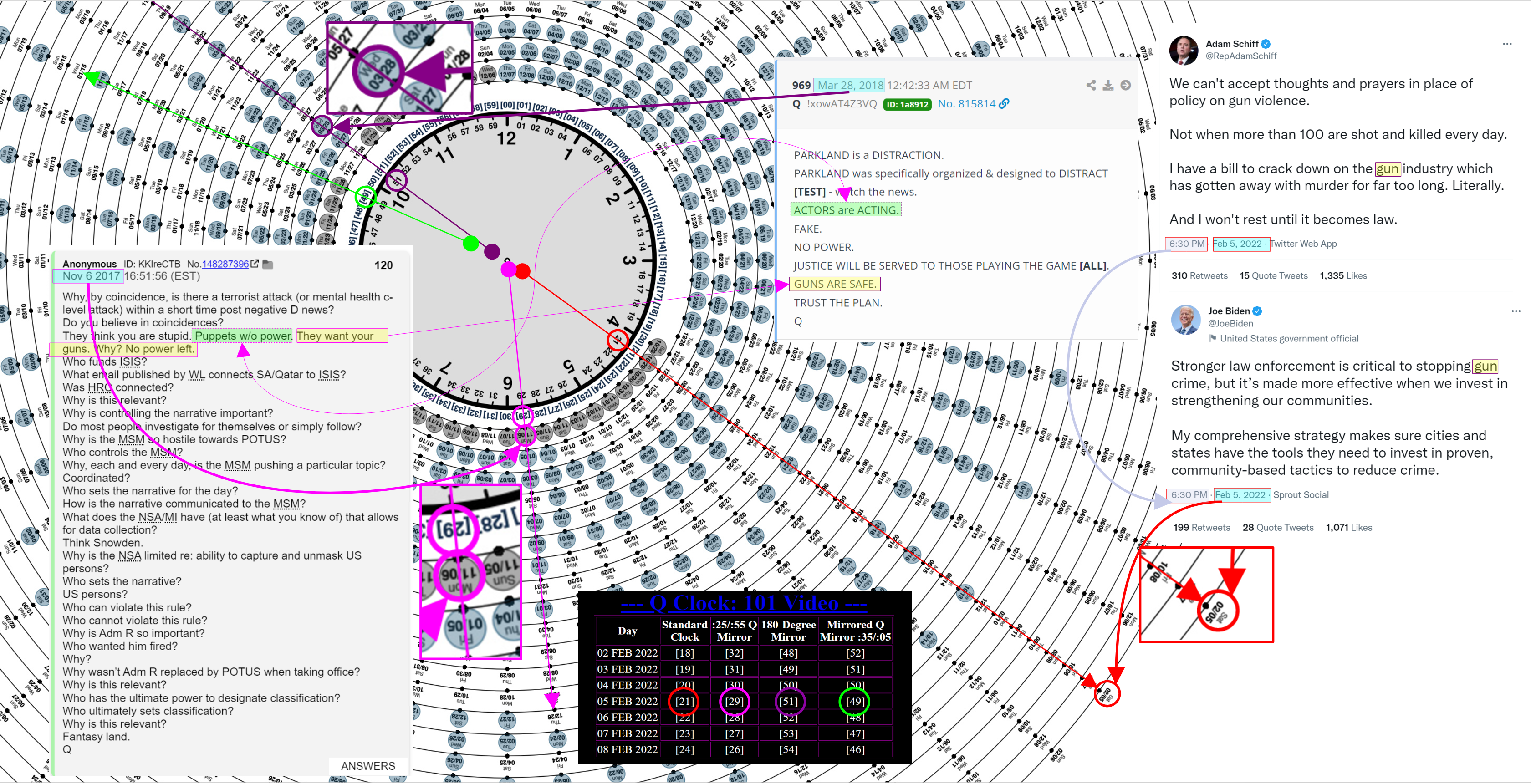Click the 05 FEB 2022 row in Q Clock table
The image size is (1531, 784).
pyautogui.click(x=744, y=702)
